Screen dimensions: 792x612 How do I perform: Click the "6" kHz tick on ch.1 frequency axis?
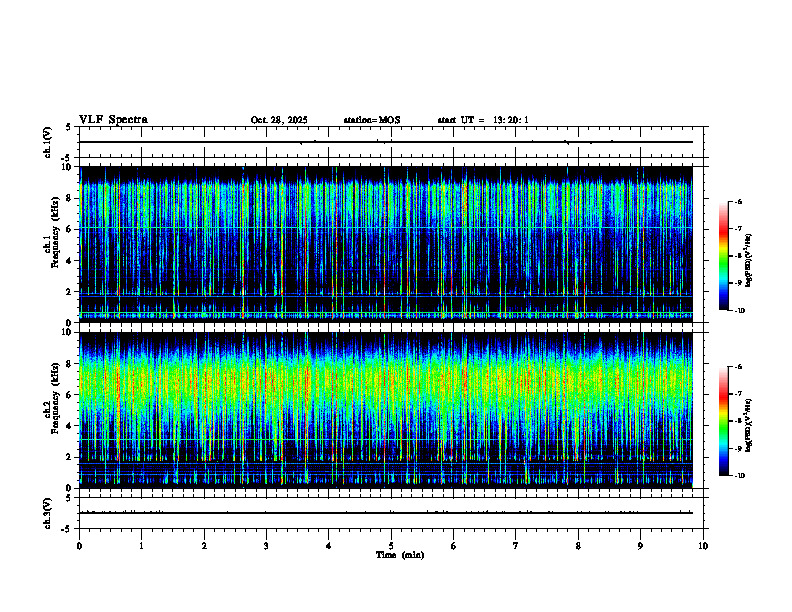[70, 229]
